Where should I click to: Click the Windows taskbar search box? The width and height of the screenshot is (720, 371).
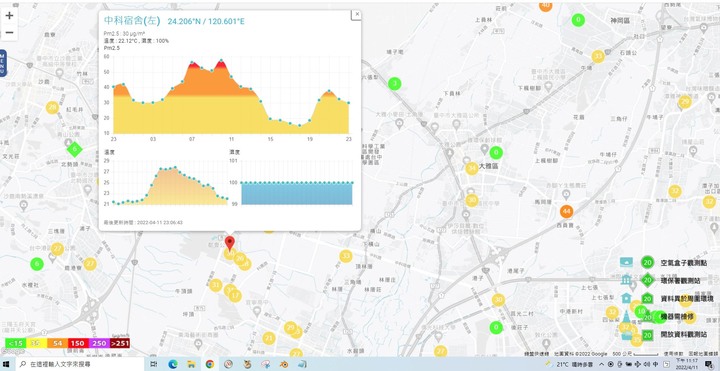(x=80, y=364)
